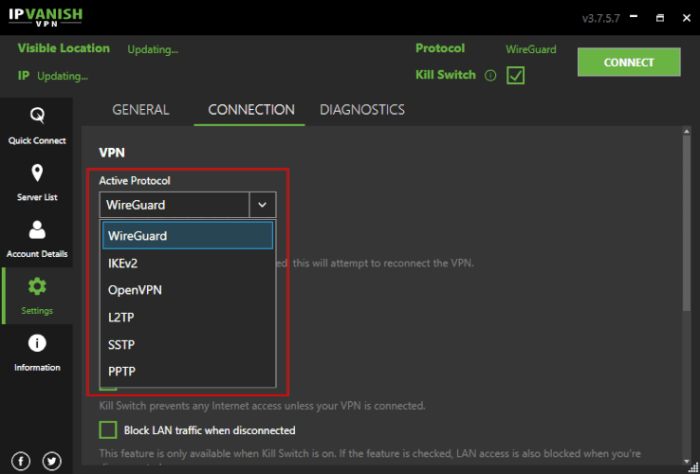
Task: Select WireGuard in the protocol list
Action: pos(188,235)
